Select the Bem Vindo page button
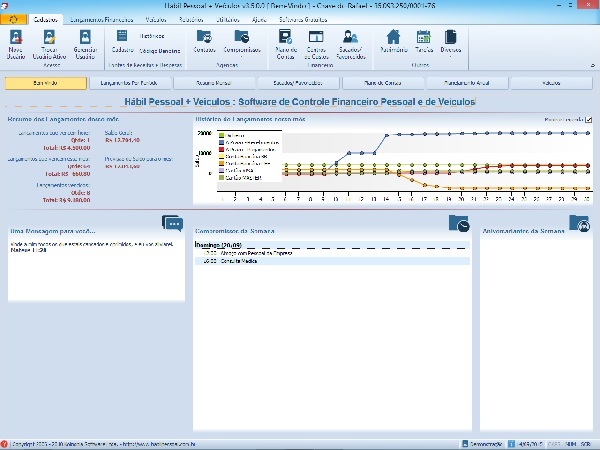The width and height of the screenshot is (600, 450). [46, 83]
